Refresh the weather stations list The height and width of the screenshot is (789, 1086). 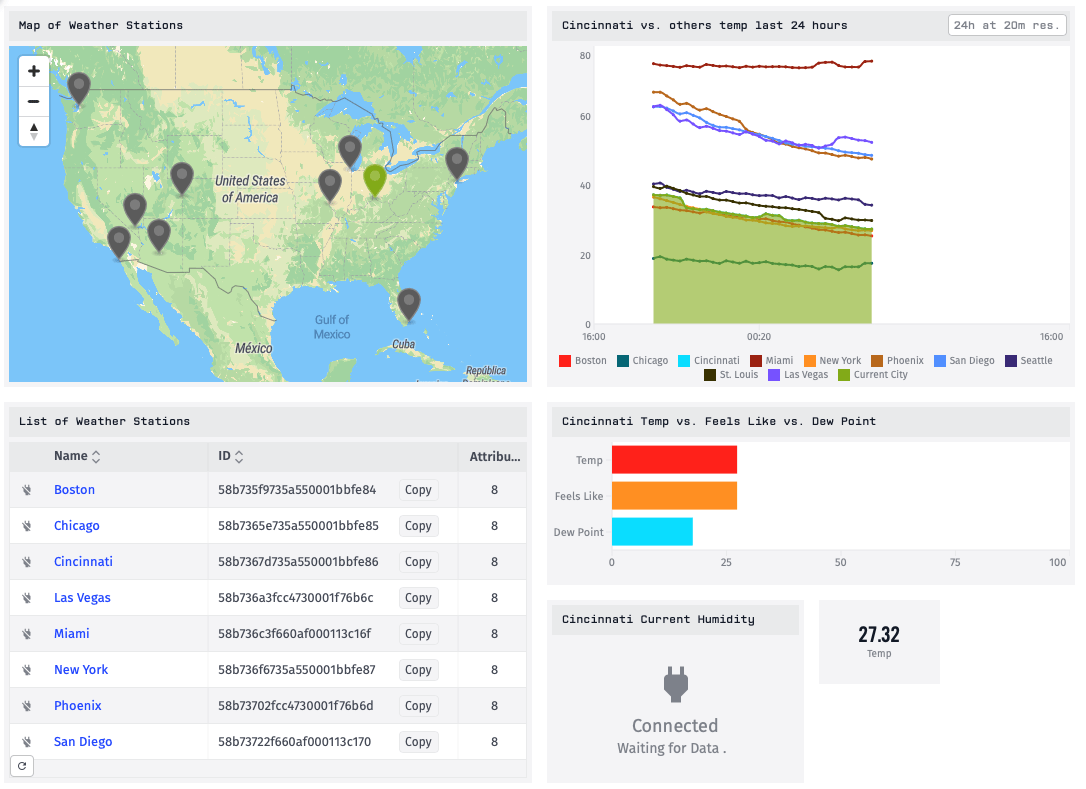click(x=22, y=765)
